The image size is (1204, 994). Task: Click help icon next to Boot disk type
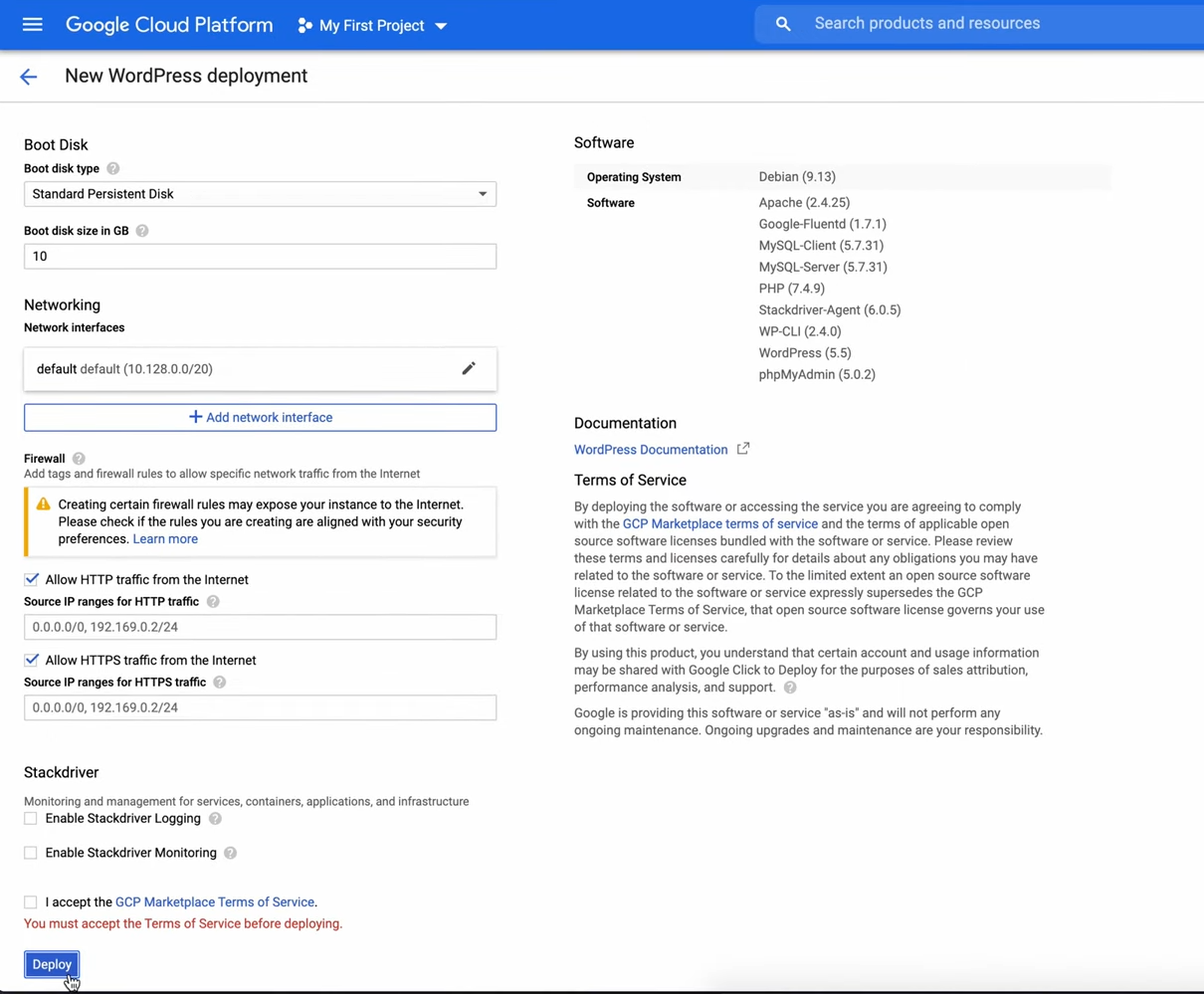pyautogui.click(x=113, y=169)
